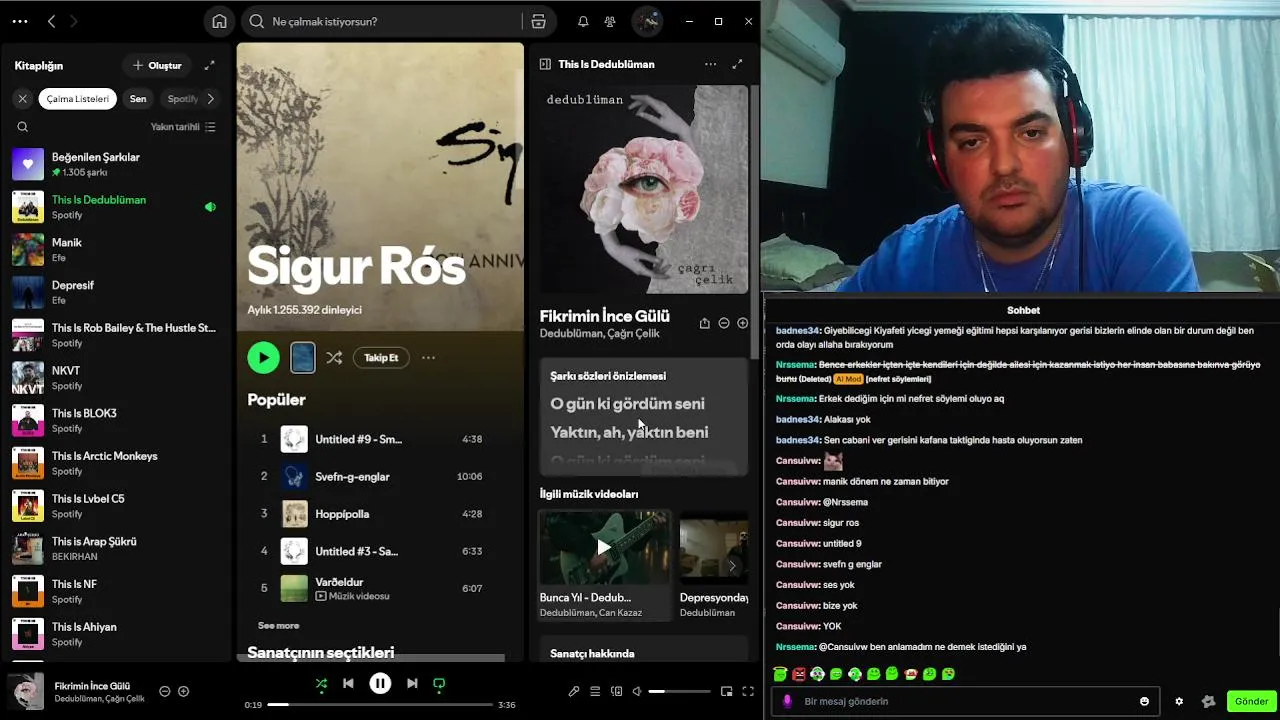This screenshot has height=720, width=1280.
Task: Select the Sen filter chip
Action: tap(138, 99)
